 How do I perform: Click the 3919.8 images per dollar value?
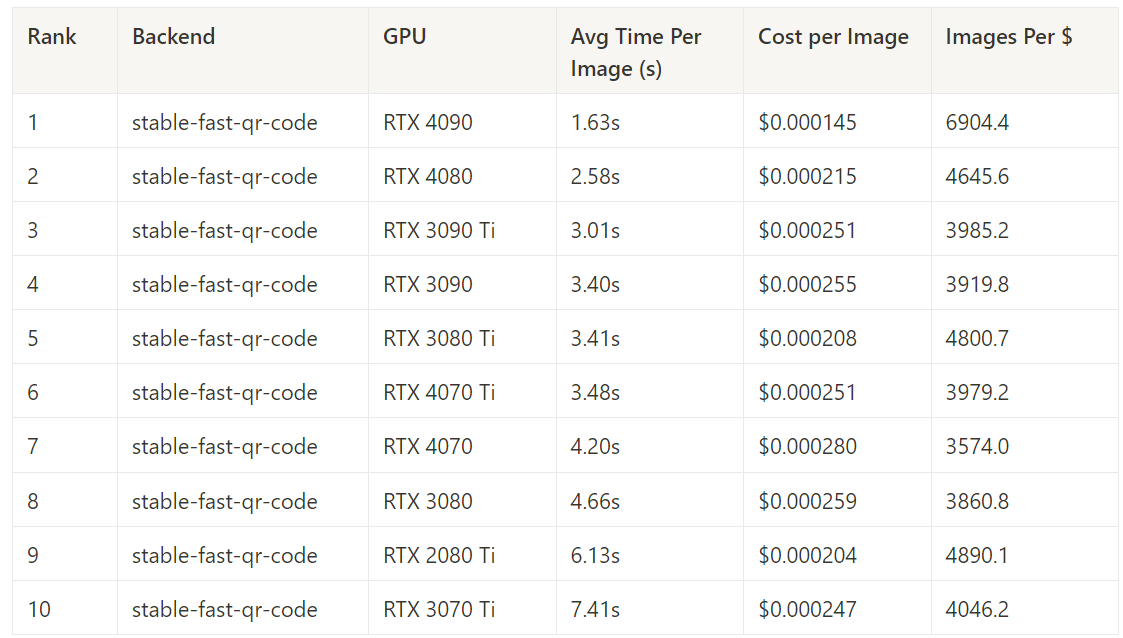pyautogui.click(x=977, y=284)
